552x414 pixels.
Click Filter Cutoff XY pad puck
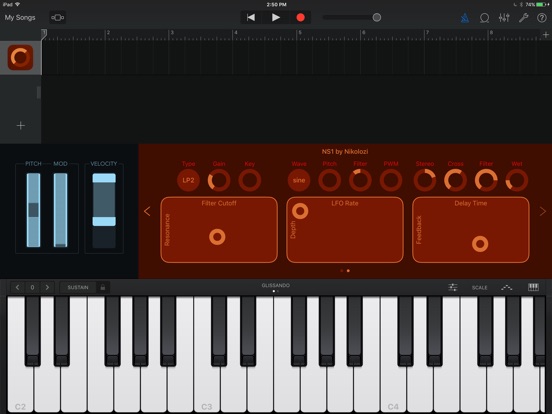217,237
